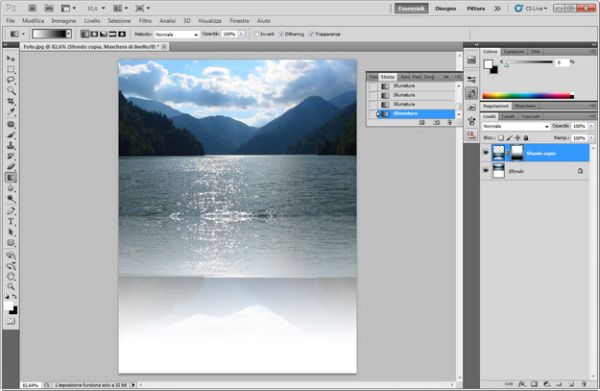Select the Move tool
Viewport: 600px width, 391px height.
point(11,59)
